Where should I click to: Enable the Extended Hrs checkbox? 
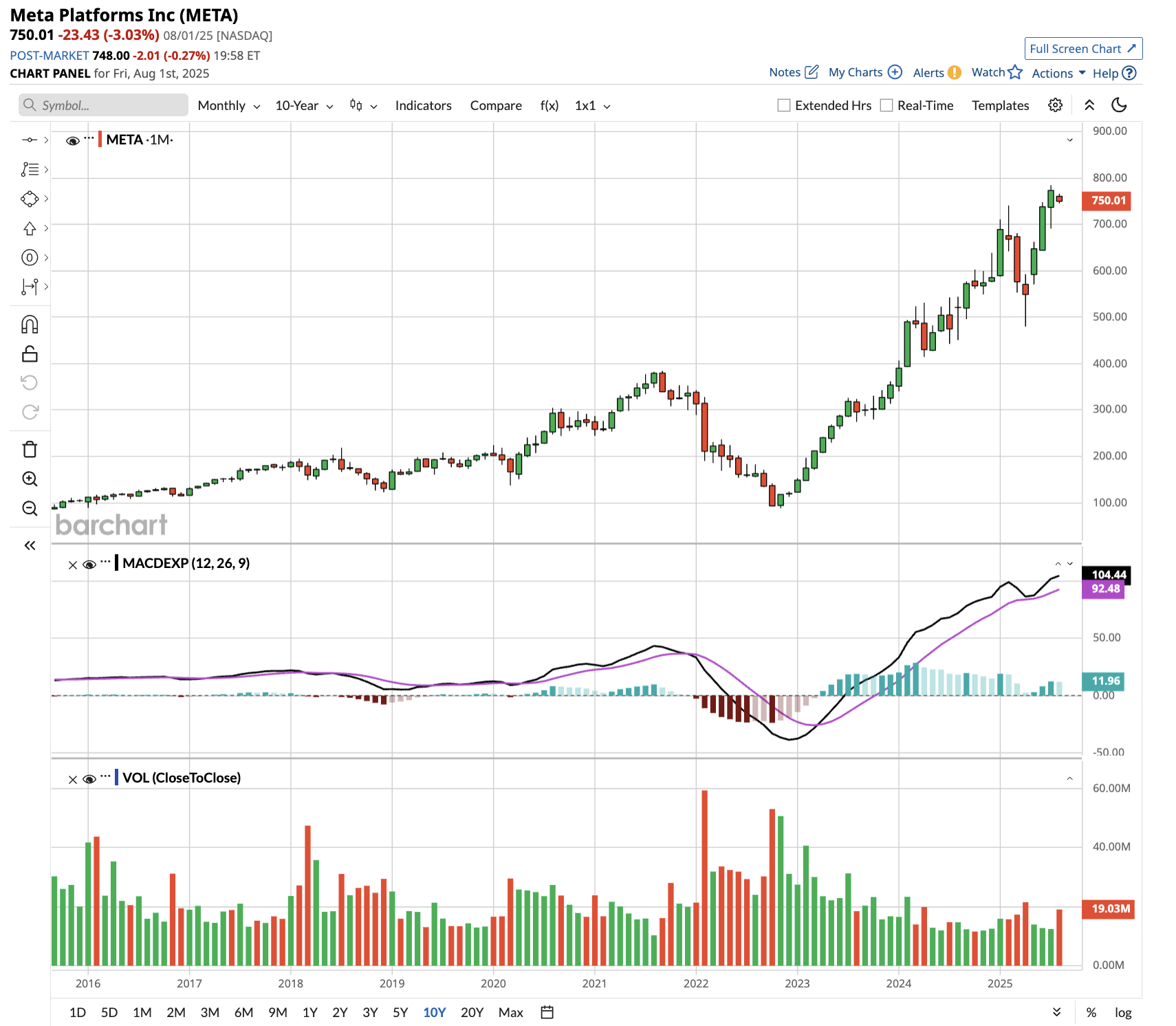[x=783, y=105]
